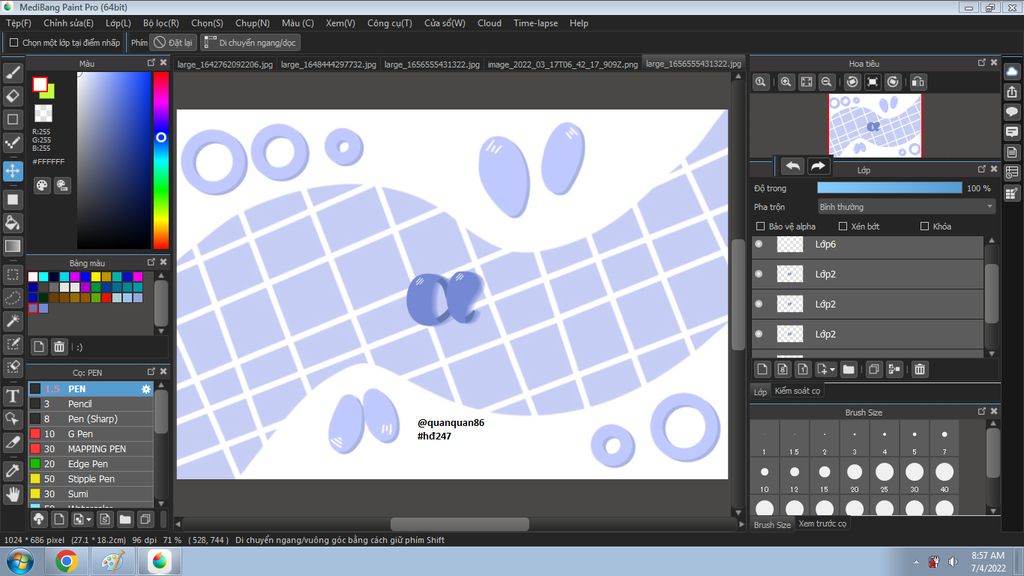1024x576 pixels.
Task: Add a new layer in layer panel
Action: pyautogui.click(x=762, y=370)
